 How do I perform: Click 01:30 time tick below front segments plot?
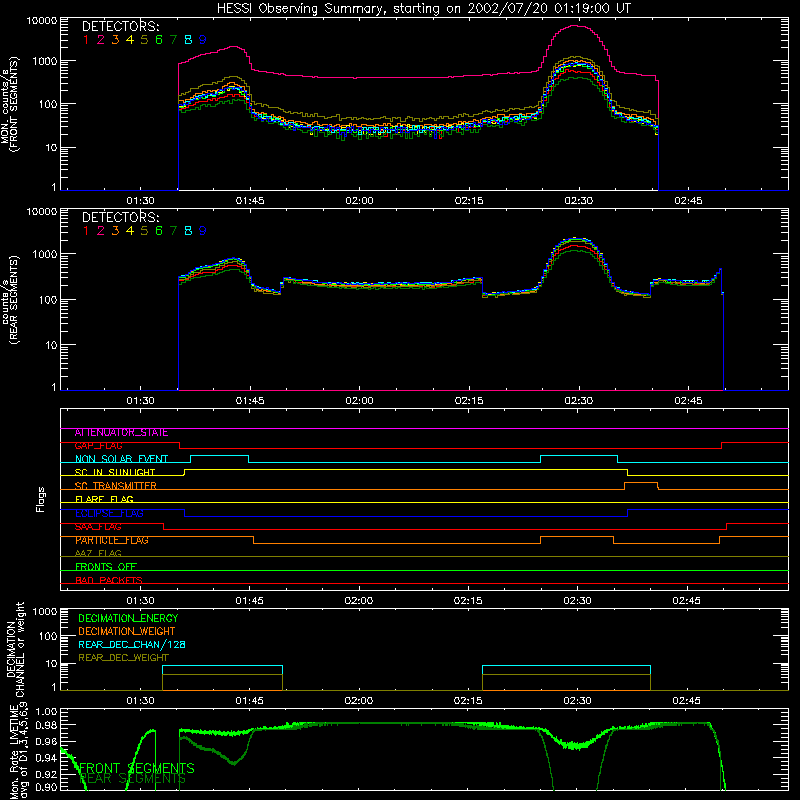[x=140, y=201]
